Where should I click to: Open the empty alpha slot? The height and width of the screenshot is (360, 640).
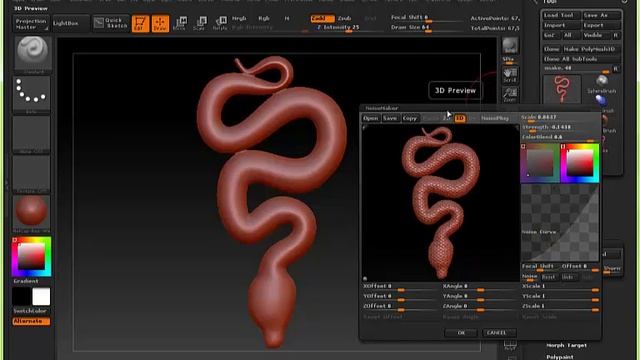(x=32, y=133)
